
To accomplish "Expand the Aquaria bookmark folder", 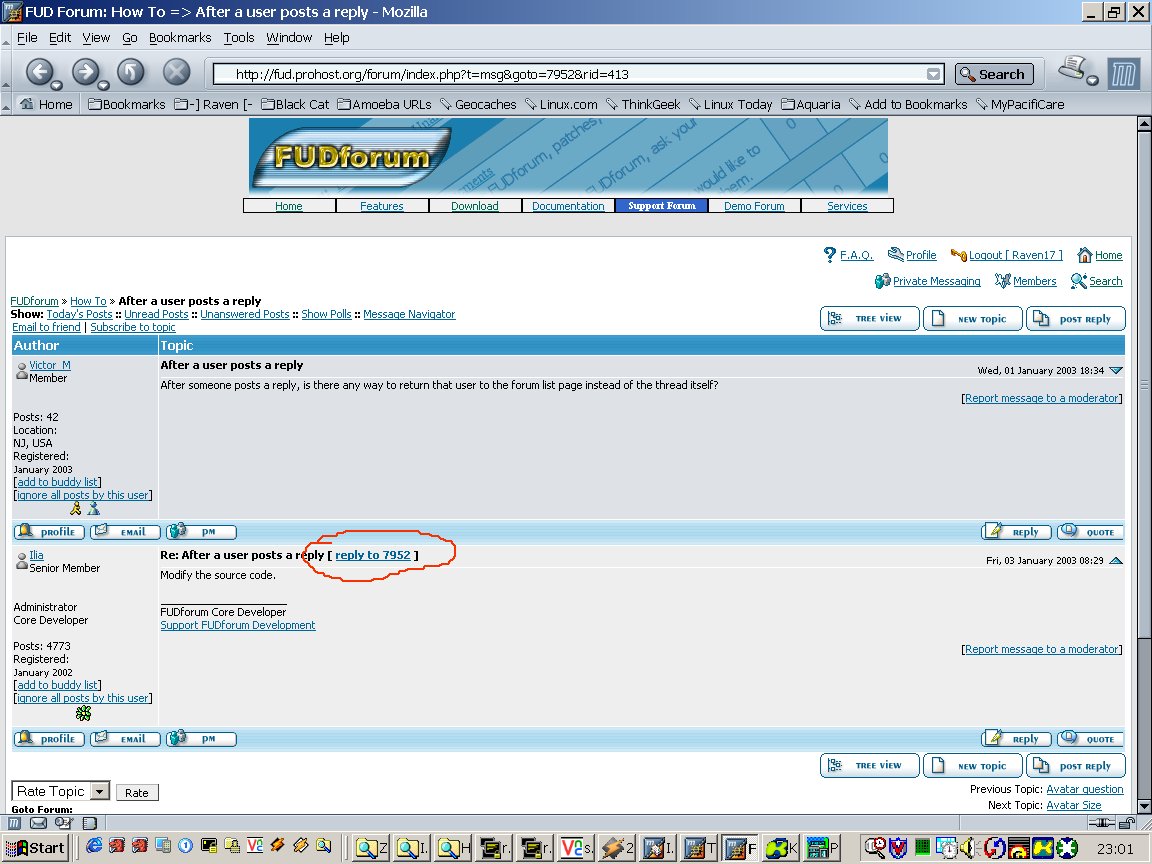I will (810, 104).
